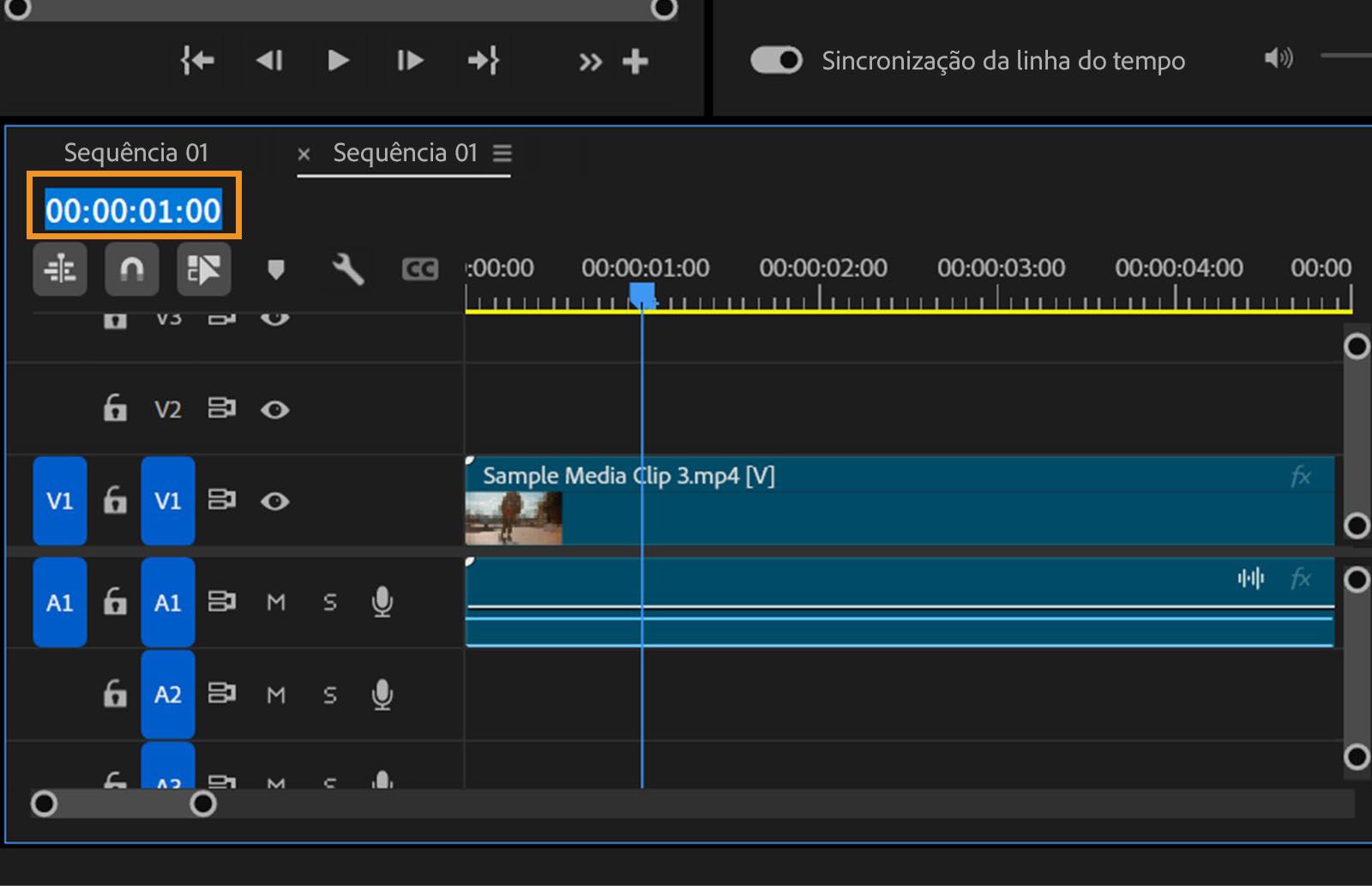This screenshot has width=1372, height=886.
Task: Enable the Snap magnet tool
Action: 132,269
